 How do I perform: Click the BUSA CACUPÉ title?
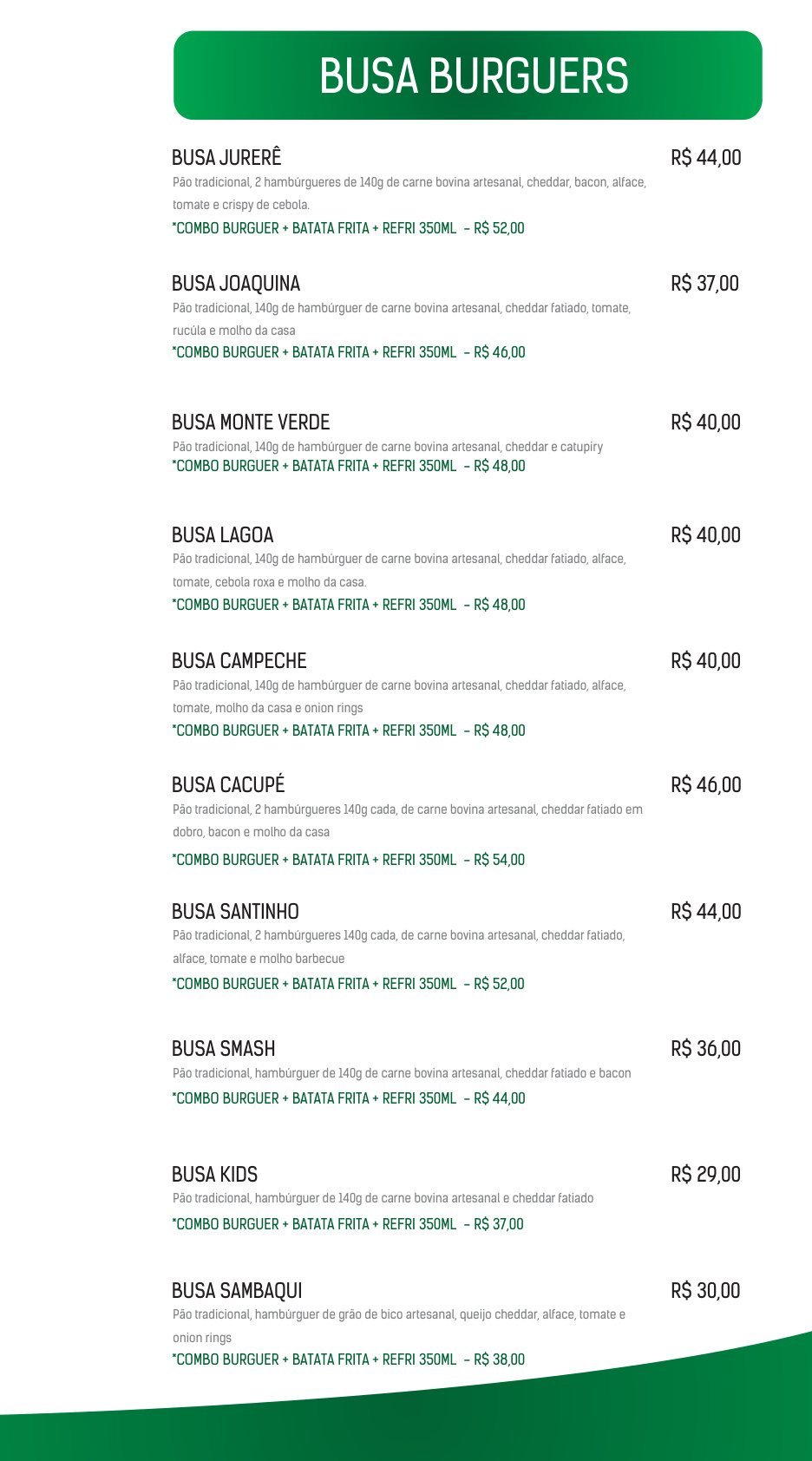tap(228, 784)
